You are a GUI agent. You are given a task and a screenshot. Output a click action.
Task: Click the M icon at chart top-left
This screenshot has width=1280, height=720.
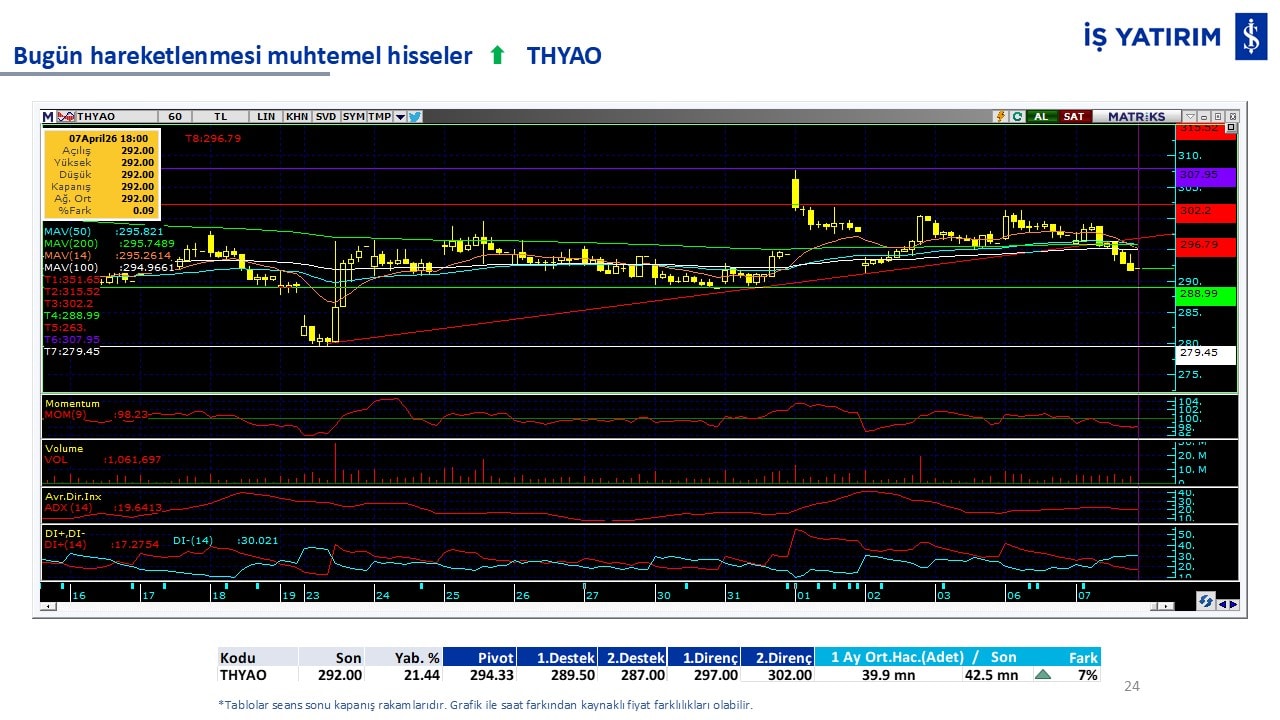click(48, 117)
